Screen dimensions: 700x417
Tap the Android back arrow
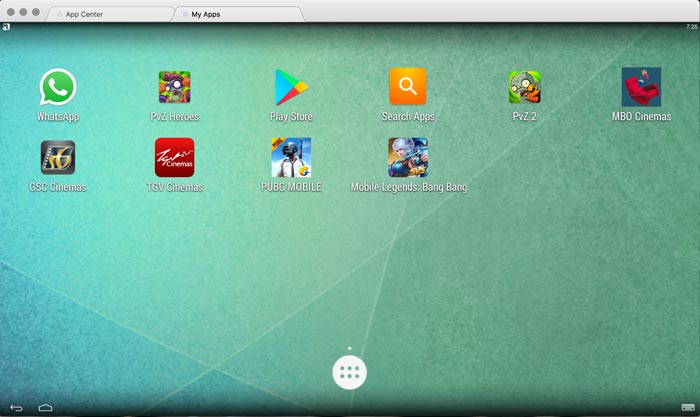coord(16,408)
